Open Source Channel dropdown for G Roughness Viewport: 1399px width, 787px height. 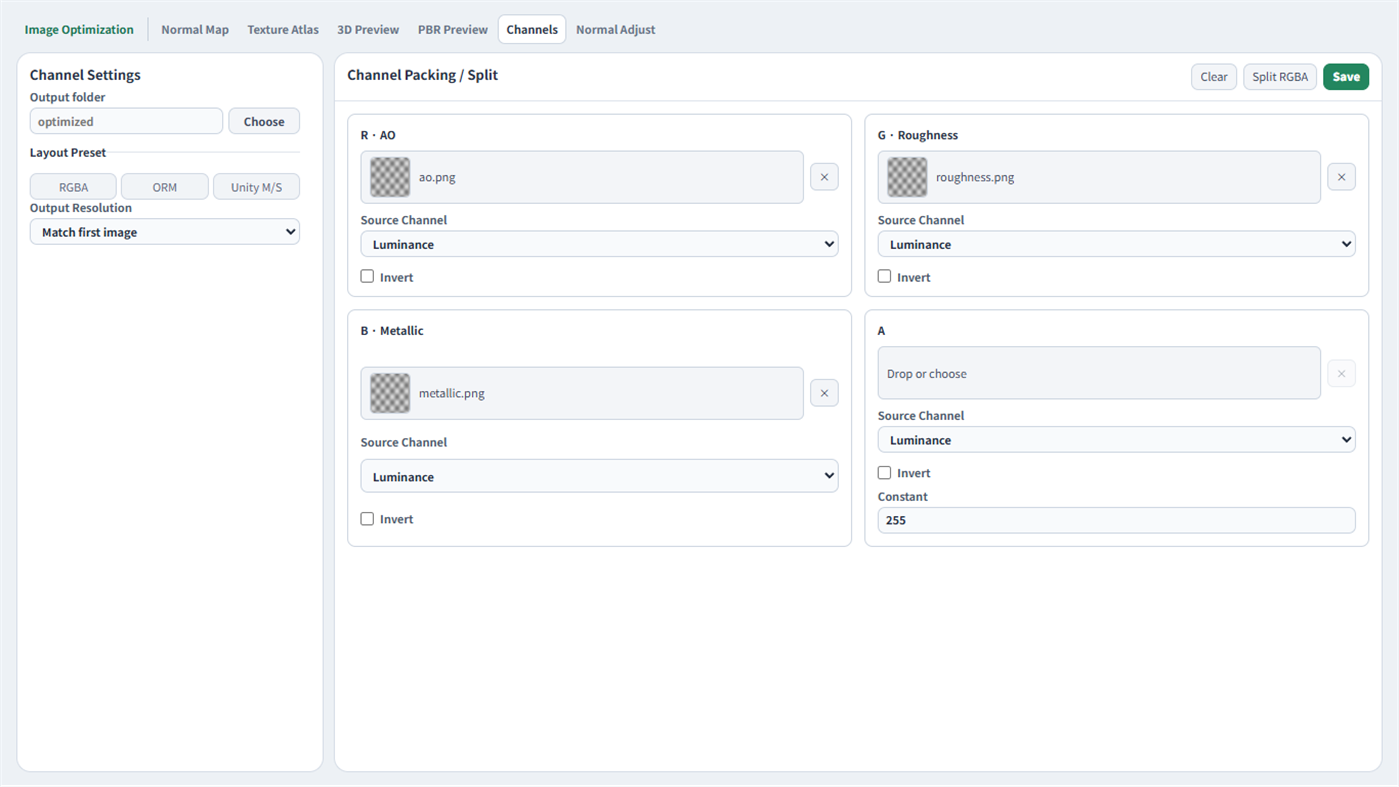click(x=1116, y=244)
